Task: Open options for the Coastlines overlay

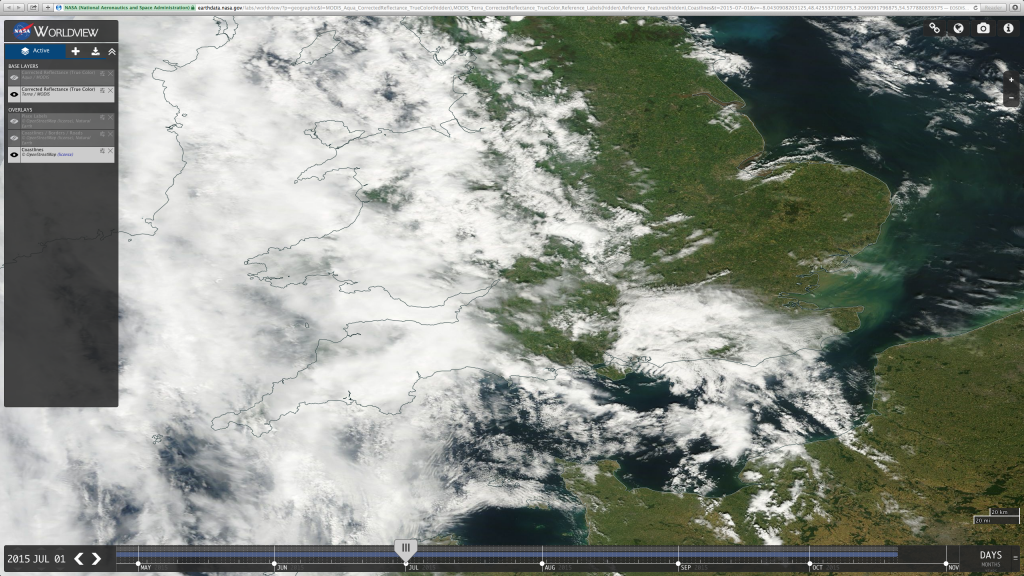Action: [103, 151]
